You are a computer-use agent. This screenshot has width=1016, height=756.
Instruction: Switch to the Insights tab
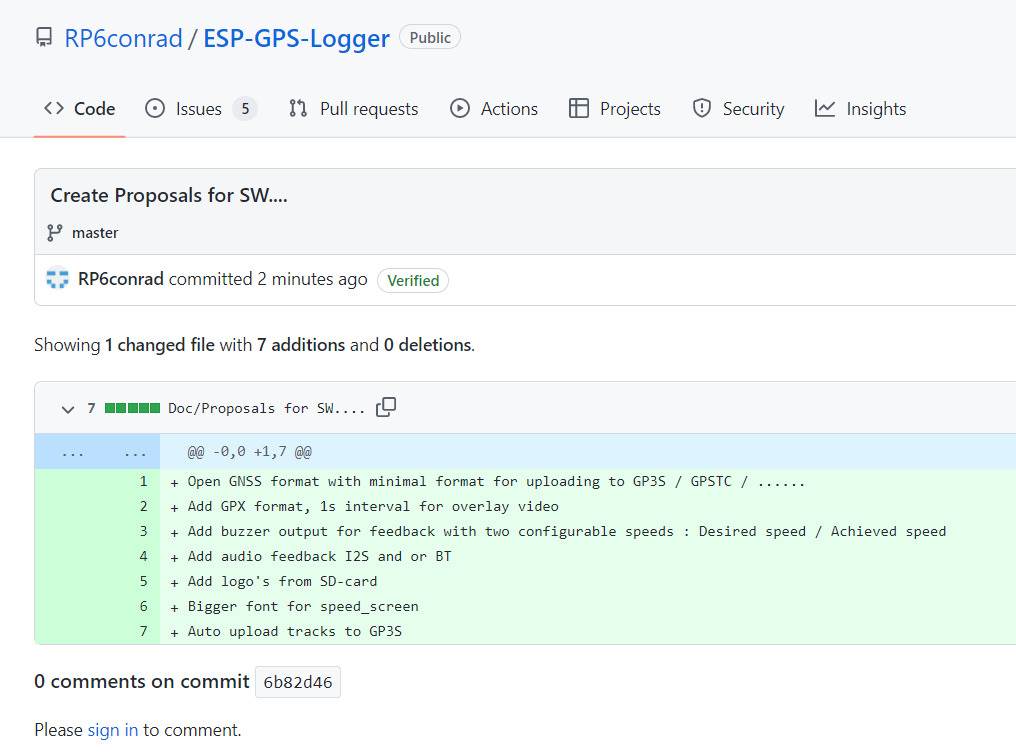tap(860, 109)
